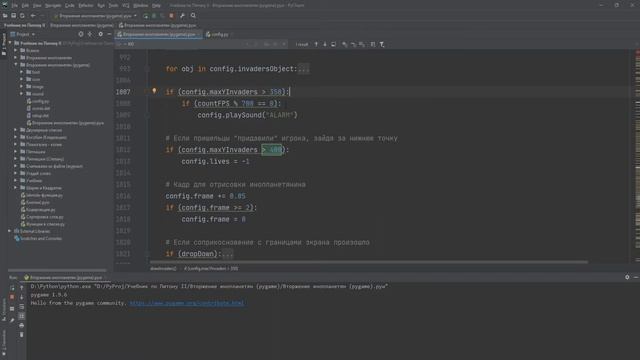Click the editor horizontal scrollbar

pos(369,262)
